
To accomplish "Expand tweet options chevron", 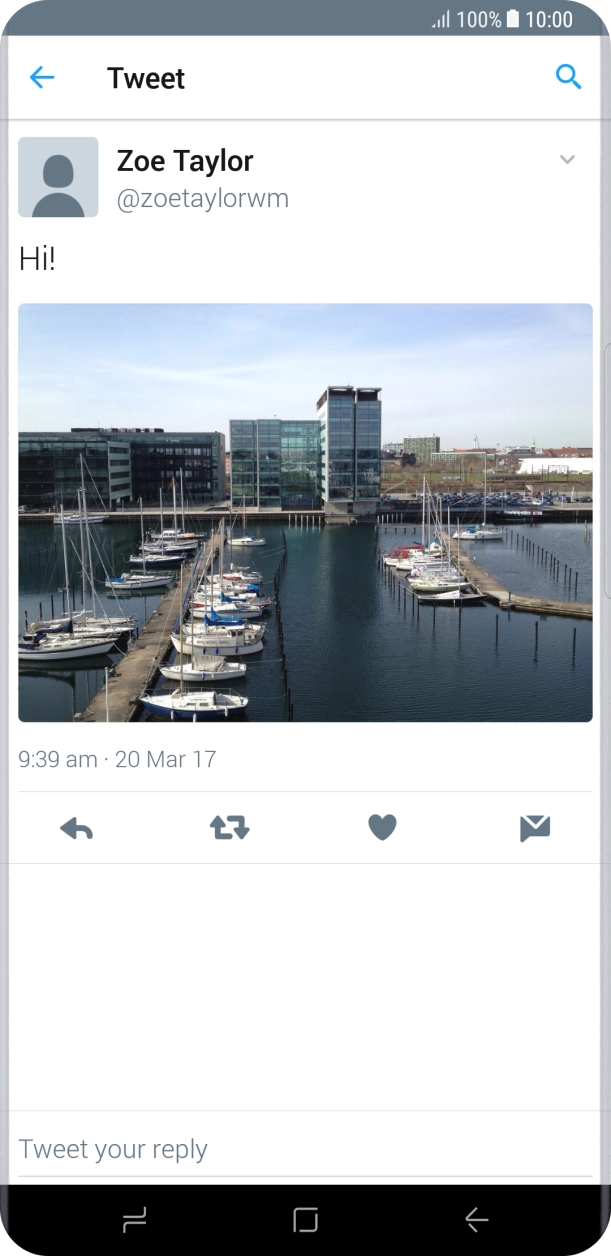I will click(x=567, y=160).
